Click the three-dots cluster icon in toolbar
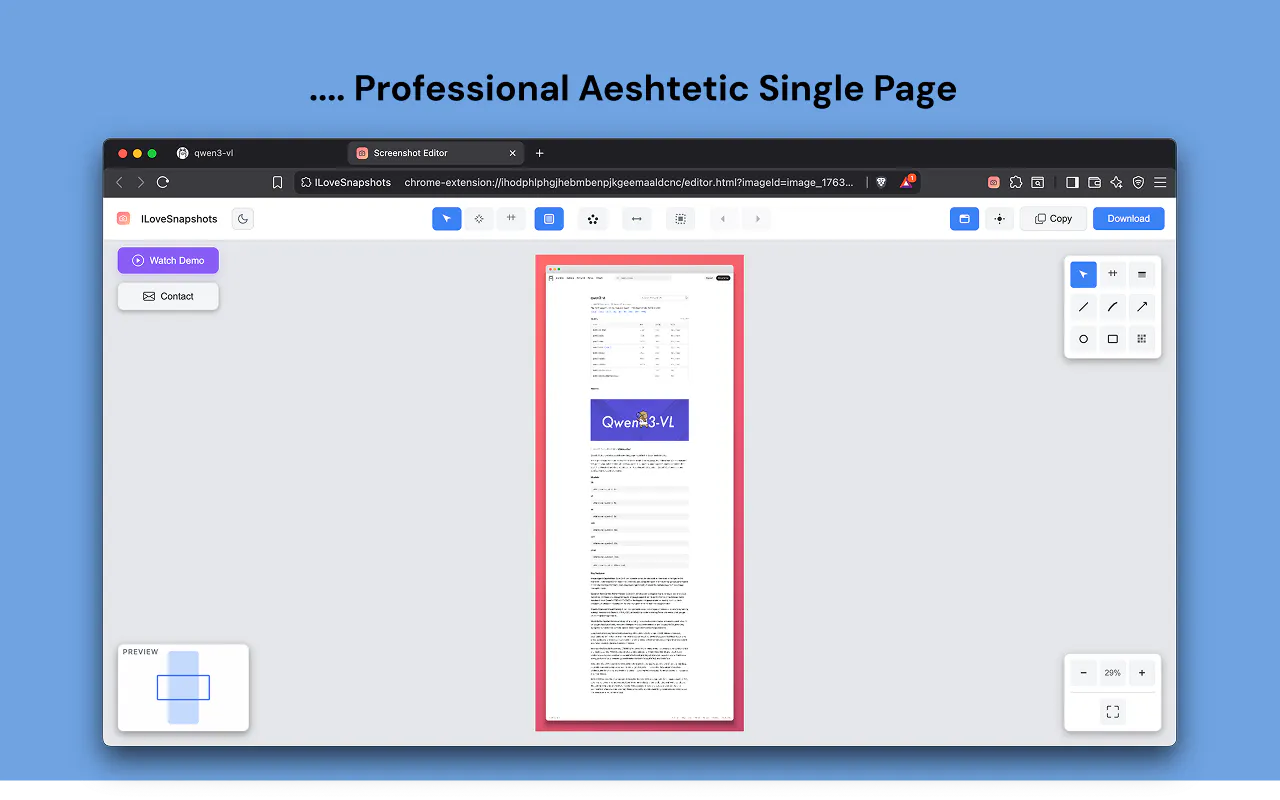The image size is (1280, 800). (592, 219)
